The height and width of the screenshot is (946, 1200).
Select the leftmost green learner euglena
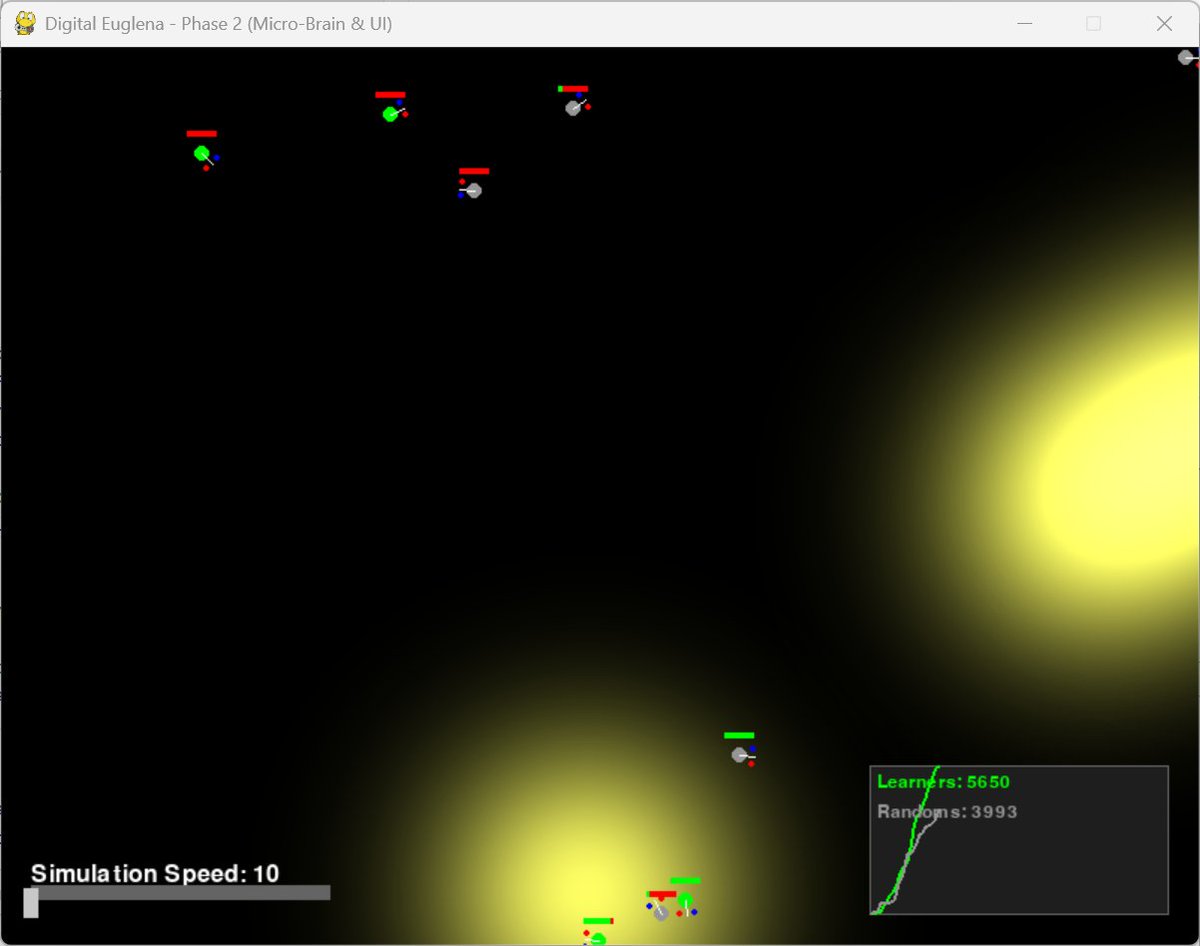tap(202, 153)
